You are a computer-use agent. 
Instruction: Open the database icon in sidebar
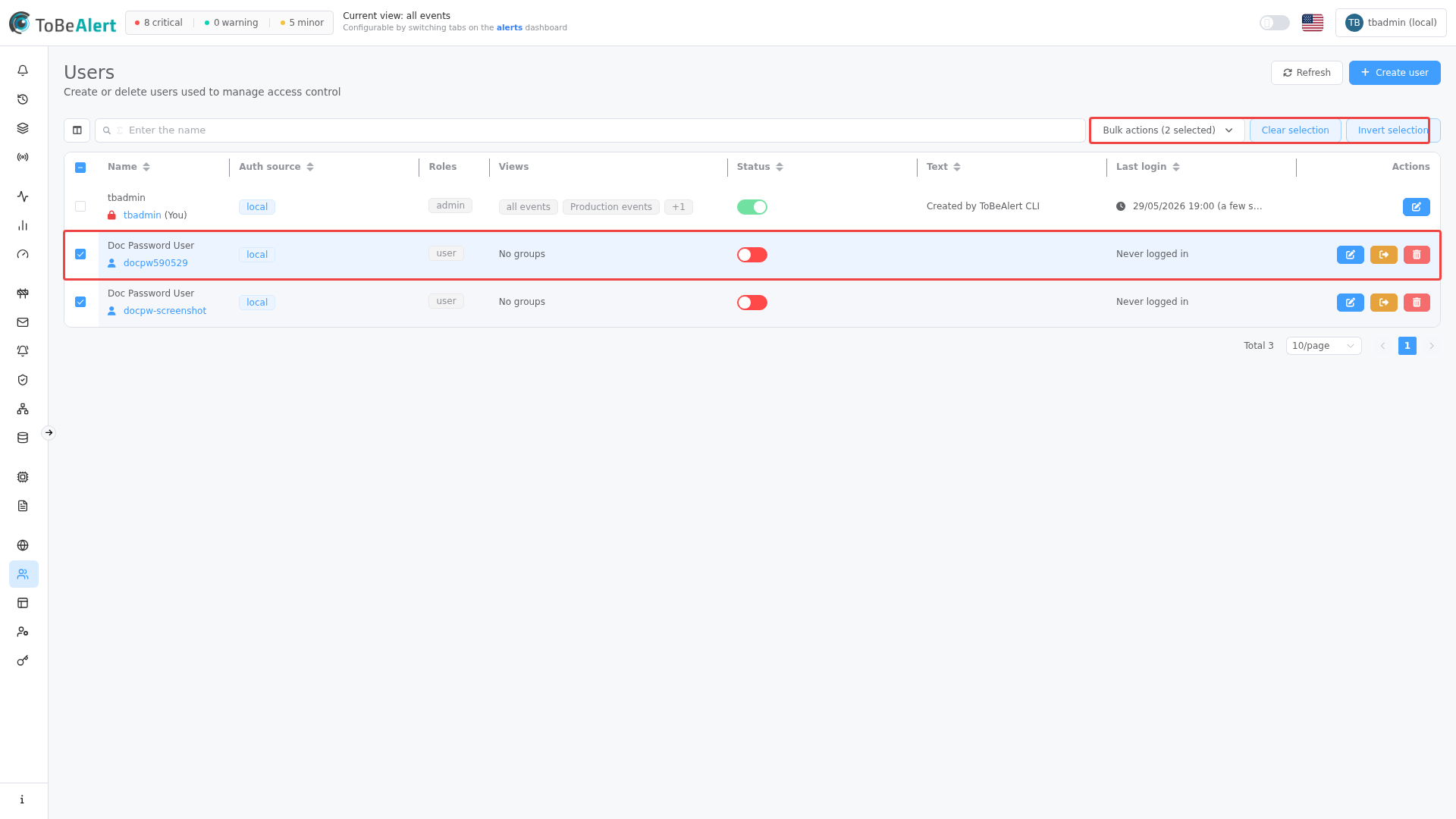tap(23, 438)
